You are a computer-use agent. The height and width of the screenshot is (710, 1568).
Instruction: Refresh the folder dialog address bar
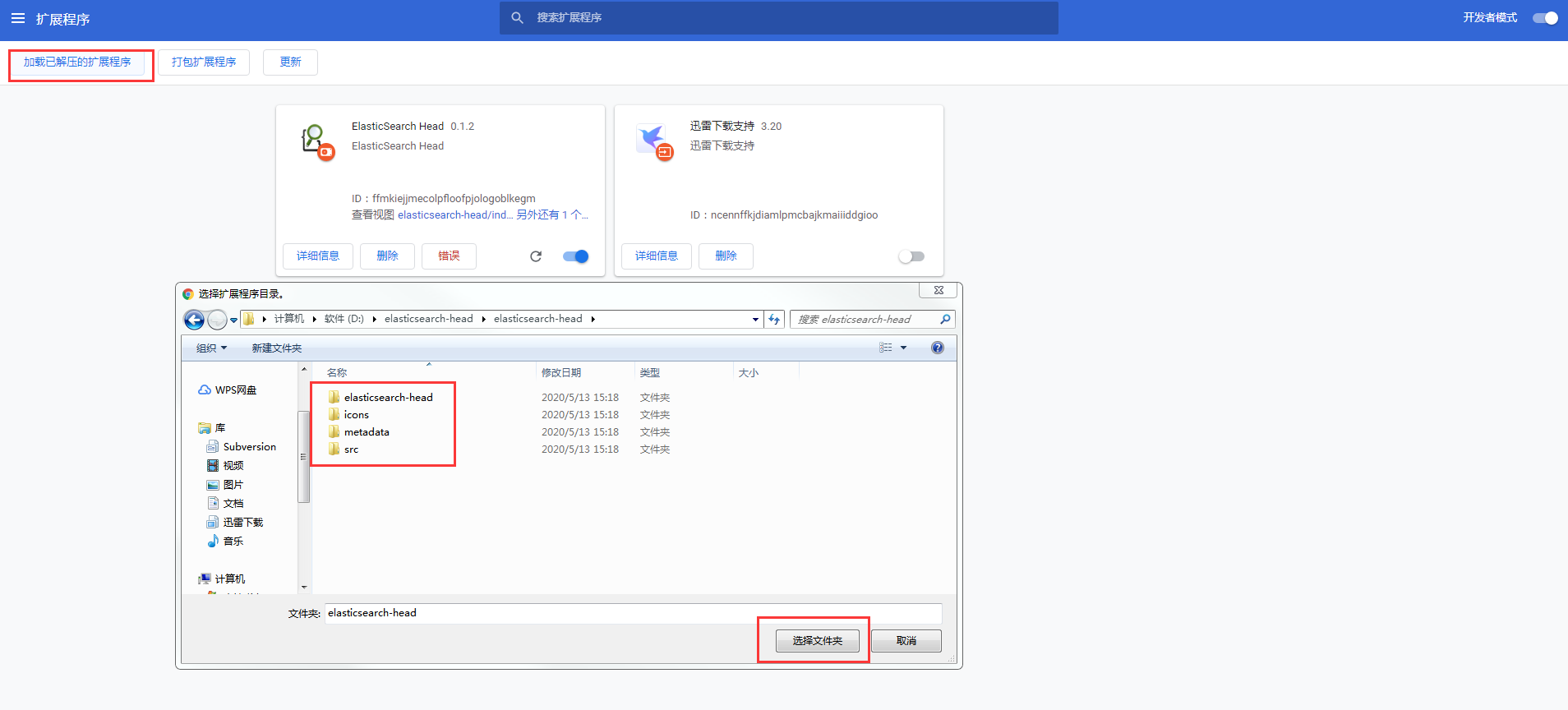click(774, 320)
